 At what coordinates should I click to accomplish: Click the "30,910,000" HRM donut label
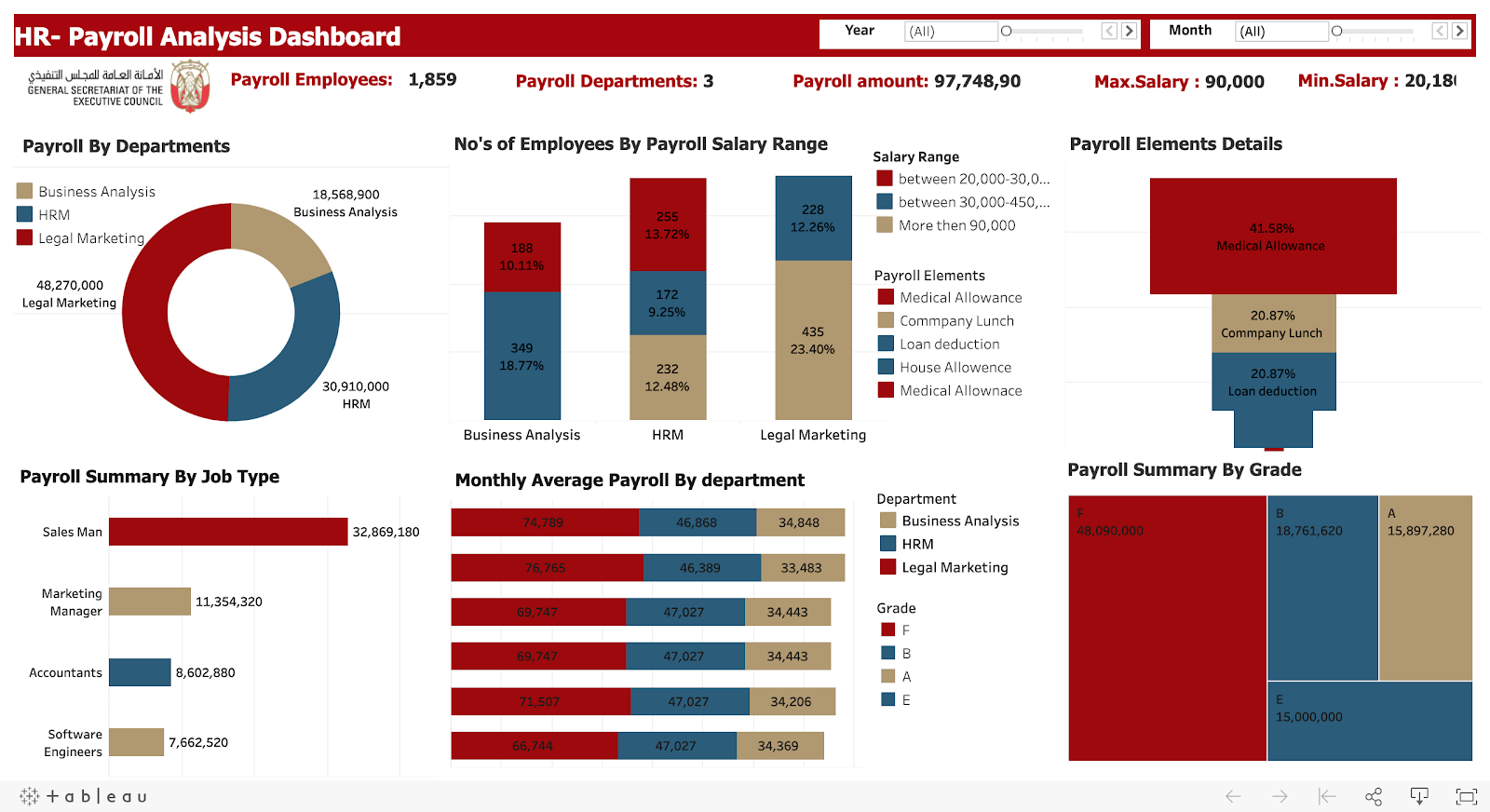(x=356, y=386)
